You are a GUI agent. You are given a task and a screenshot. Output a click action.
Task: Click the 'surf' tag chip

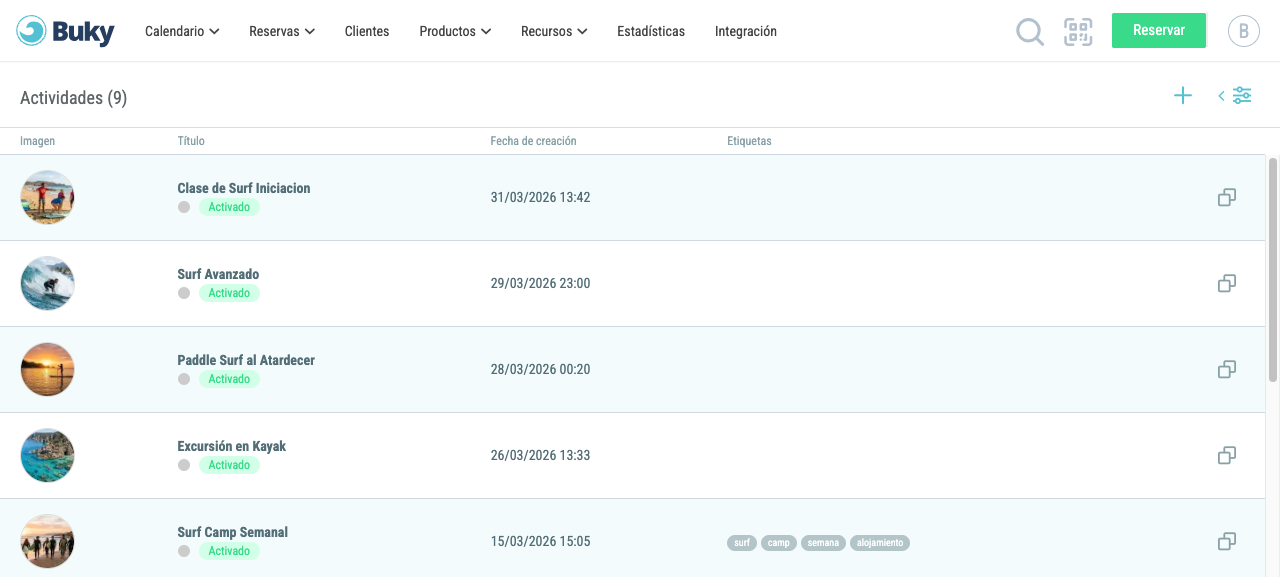tap(742, 543)
